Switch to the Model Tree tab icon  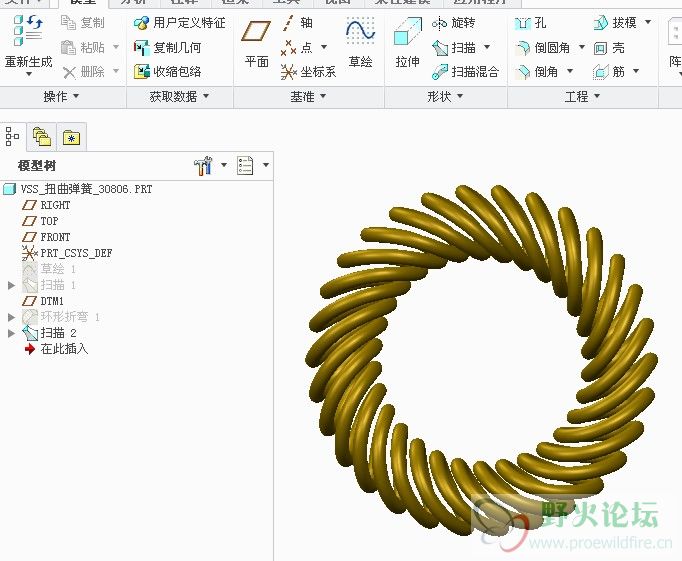(x=13, y=137)
